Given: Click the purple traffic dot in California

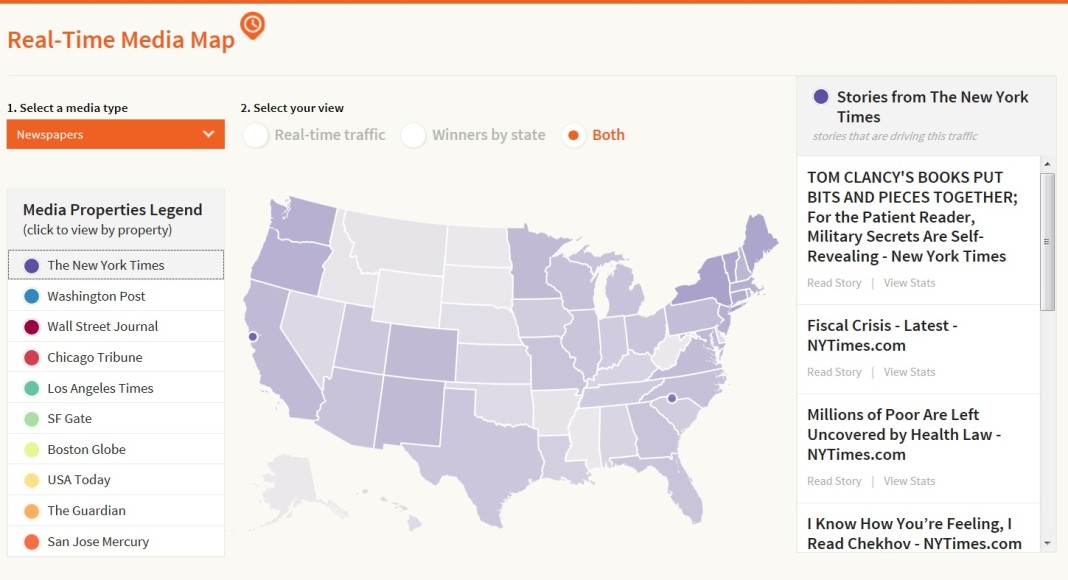Looking at the screenshot, I should click(x=253, y=337).
